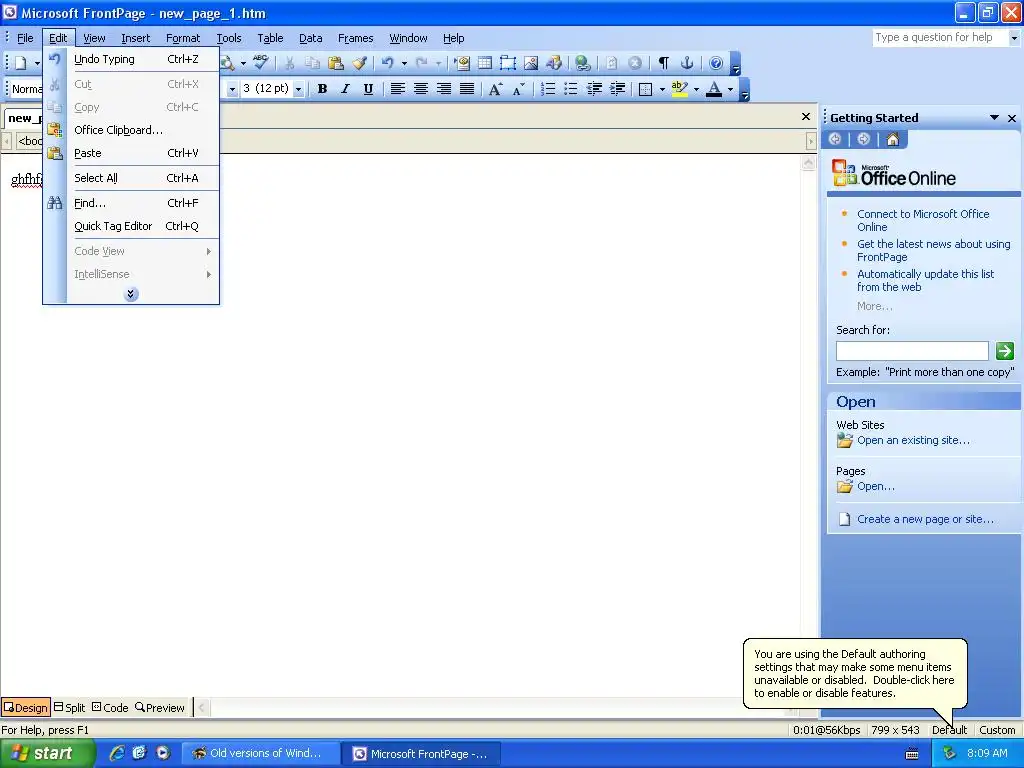Apply bulleted list formatting
The height and width of the screenshot is (768, 1024).
(x=570, y=89)
